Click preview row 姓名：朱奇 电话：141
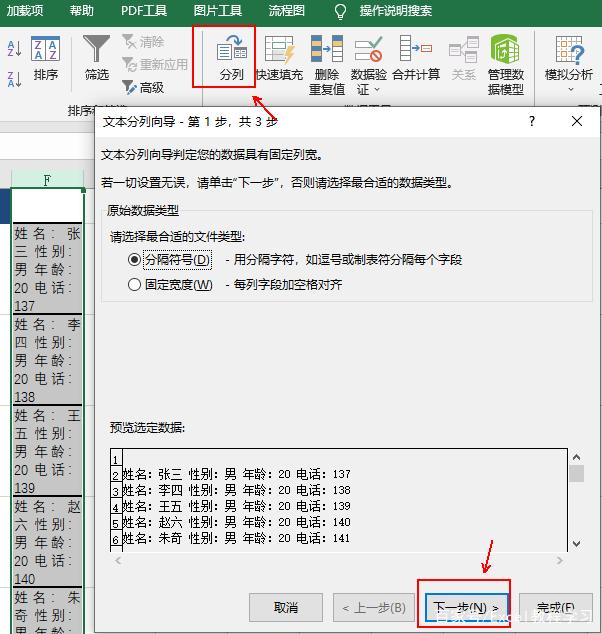Screen dimensions: 602x634 point(237,538)
